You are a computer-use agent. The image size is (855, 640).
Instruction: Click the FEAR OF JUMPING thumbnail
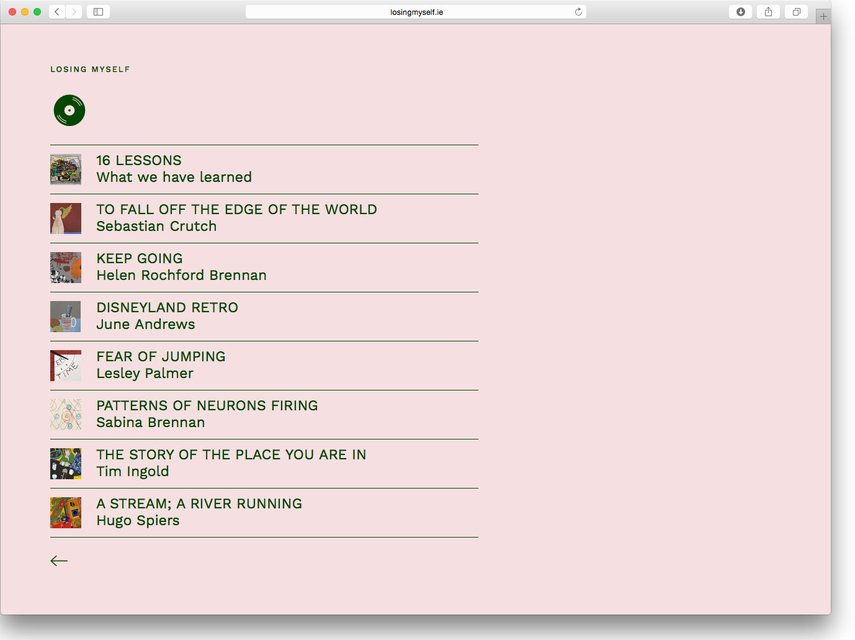click(x=66, y=366)
